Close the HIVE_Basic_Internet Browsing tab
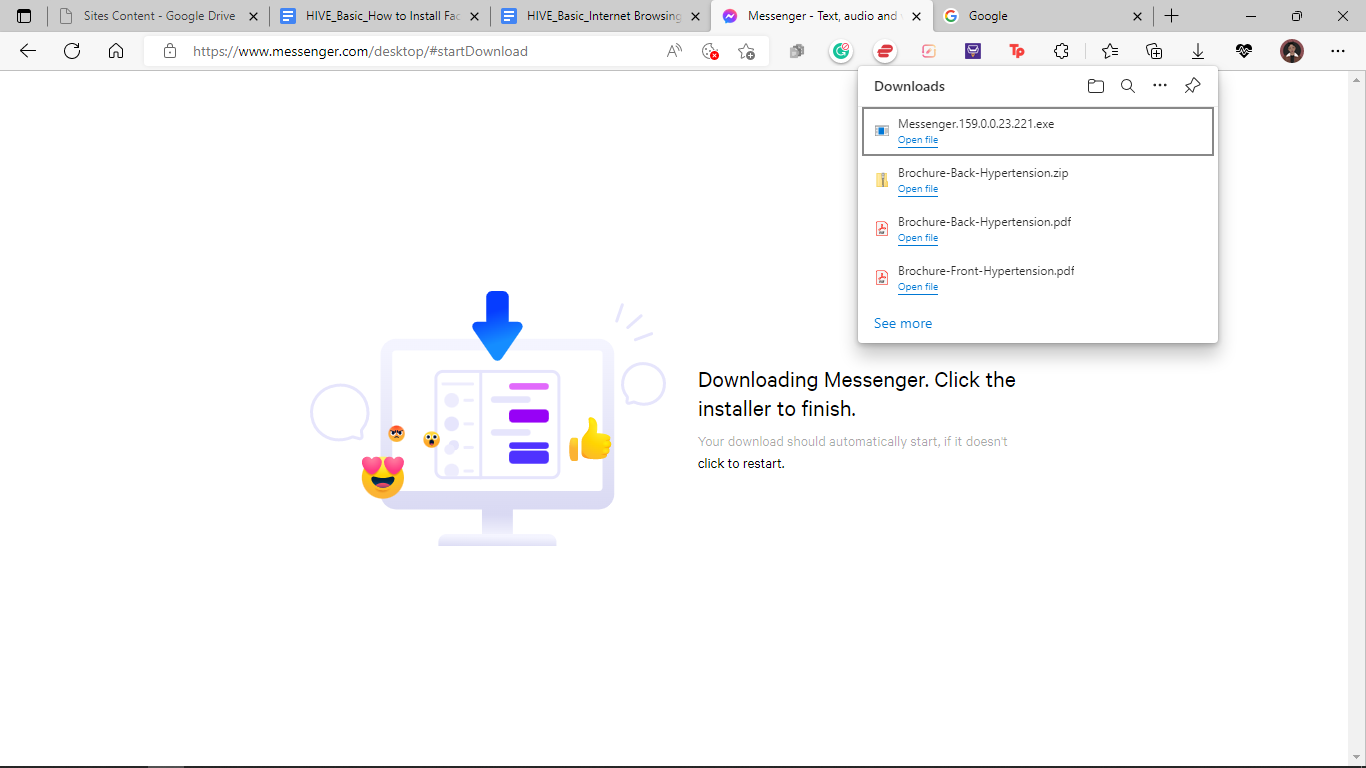 (696, 16)
